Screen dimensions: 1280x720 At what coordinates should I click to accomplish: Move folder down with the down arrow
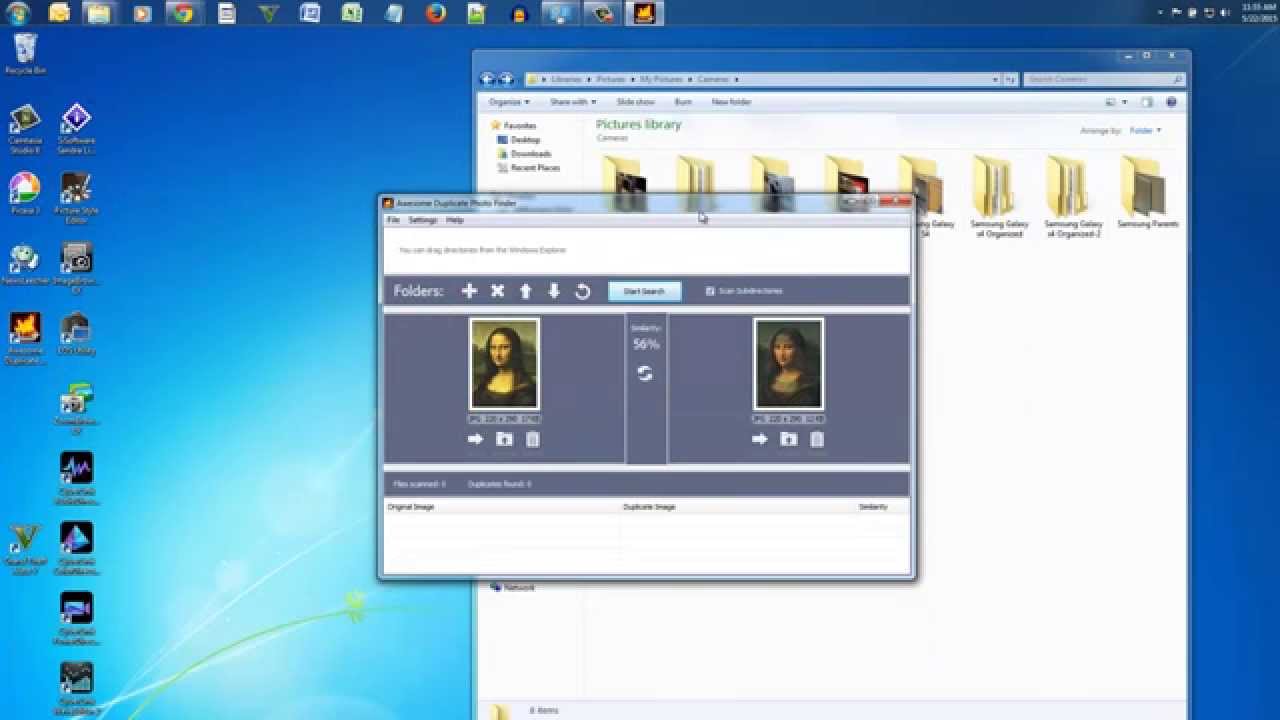[554, 291]
